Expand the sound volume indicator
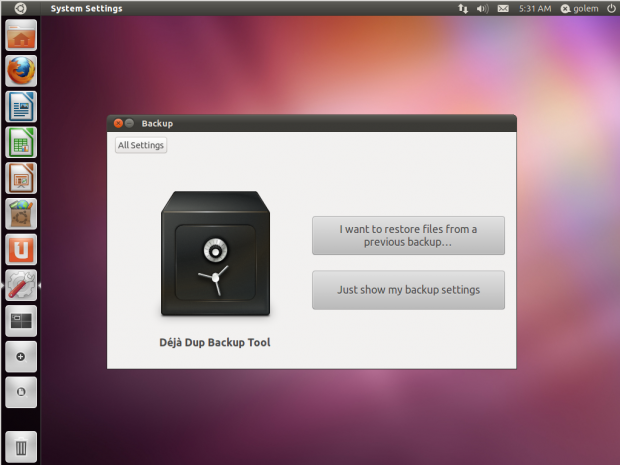This screenshot has width=620, height=465. coord(483,8)
